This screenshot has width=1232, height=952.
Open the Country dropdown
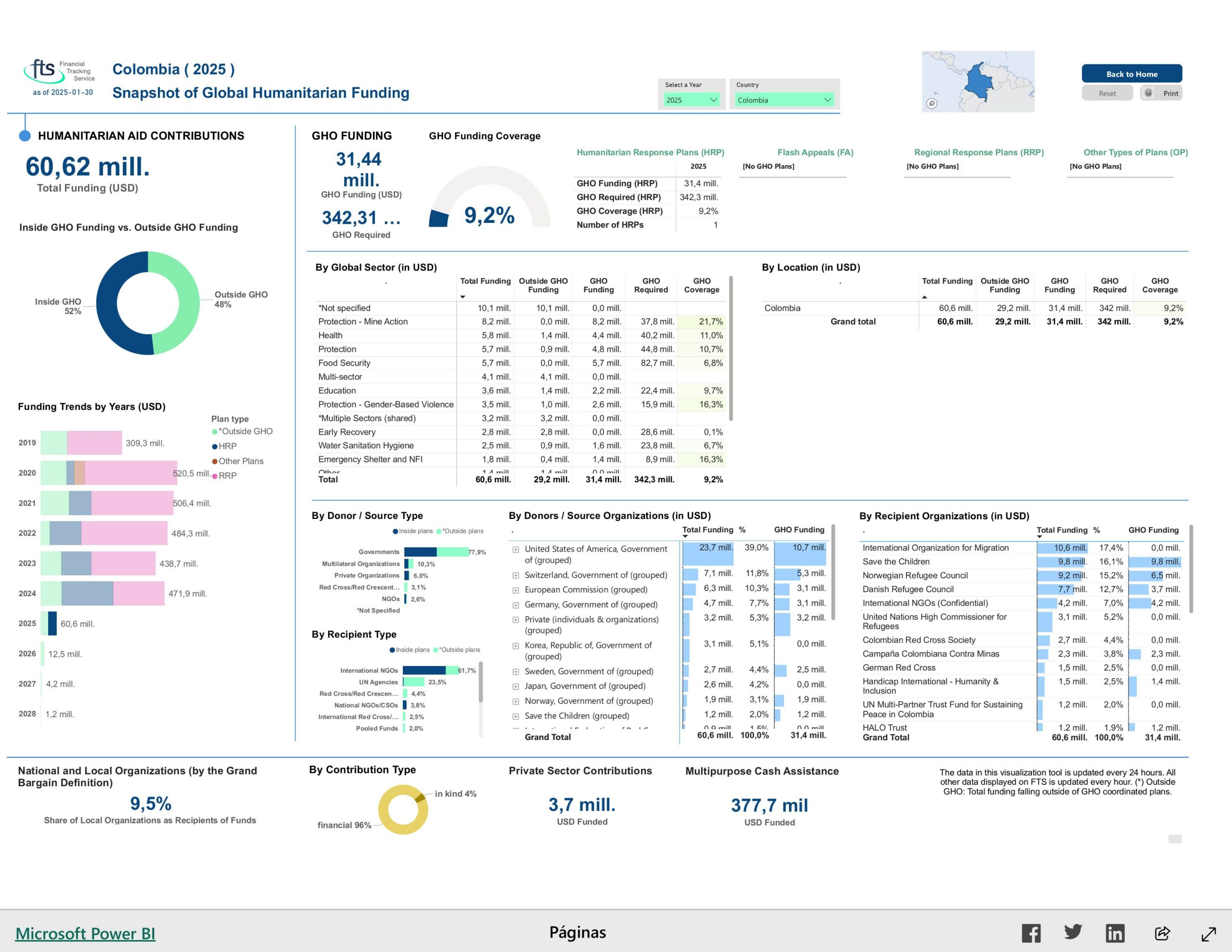tap(783, 100)
